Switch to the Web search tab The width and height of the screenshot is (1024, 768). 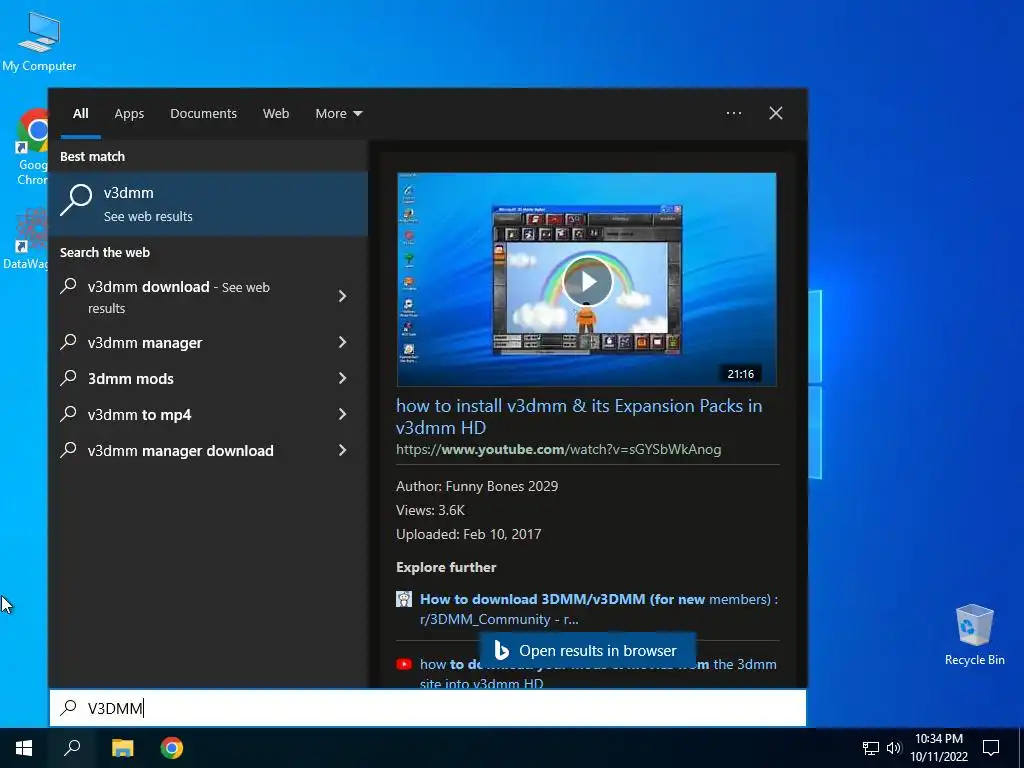276,114
